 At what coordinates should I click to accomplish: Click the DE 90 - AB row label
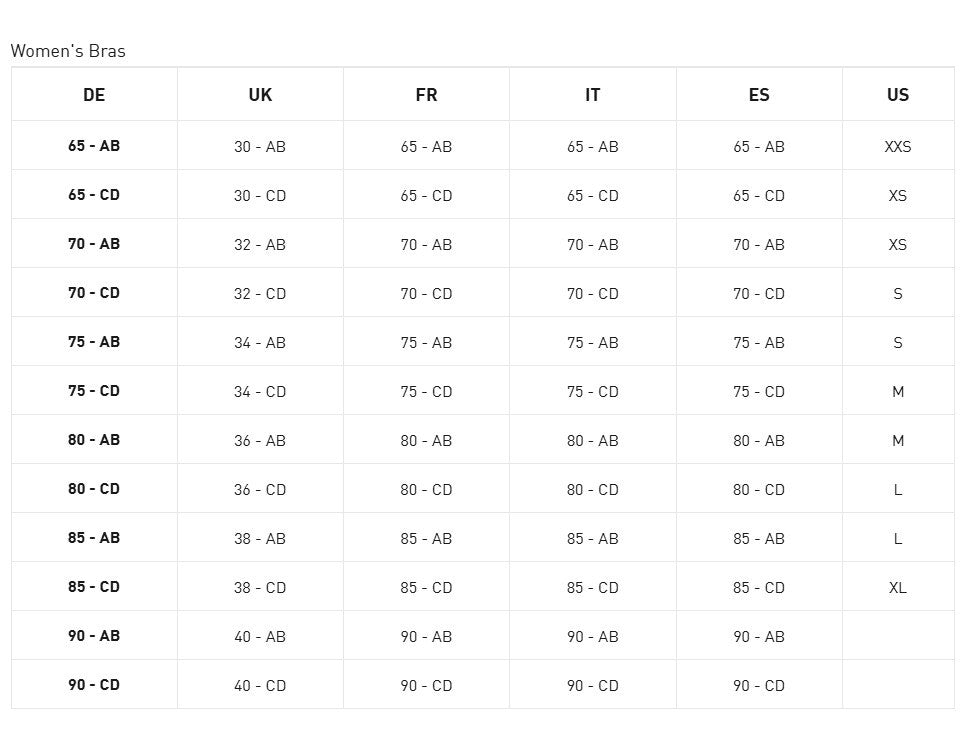click(x=94, y=636)
